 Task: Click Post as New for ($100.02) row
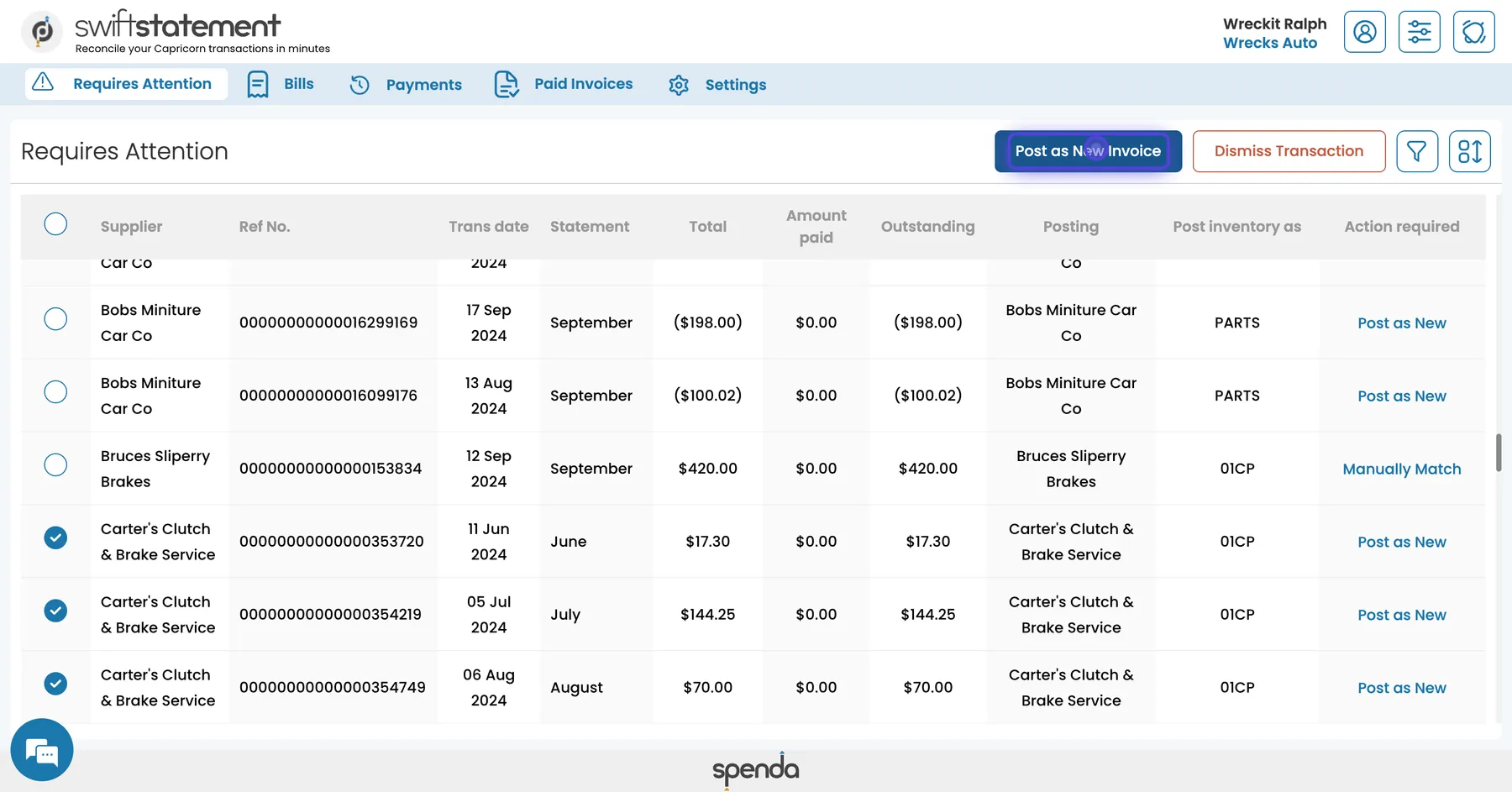click(x=1402, y=396)
